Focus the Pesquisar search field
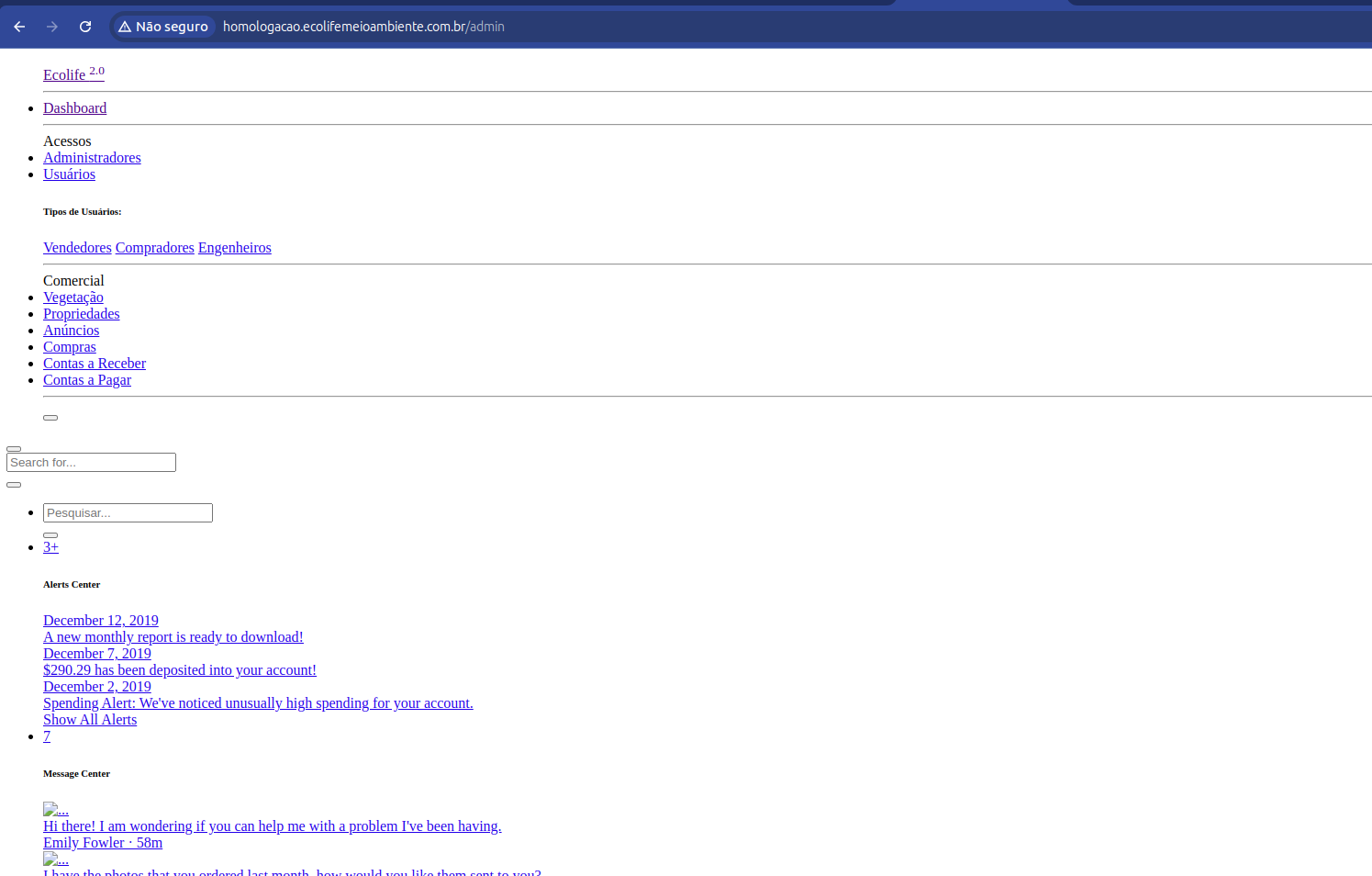 (x=128, y=513)
